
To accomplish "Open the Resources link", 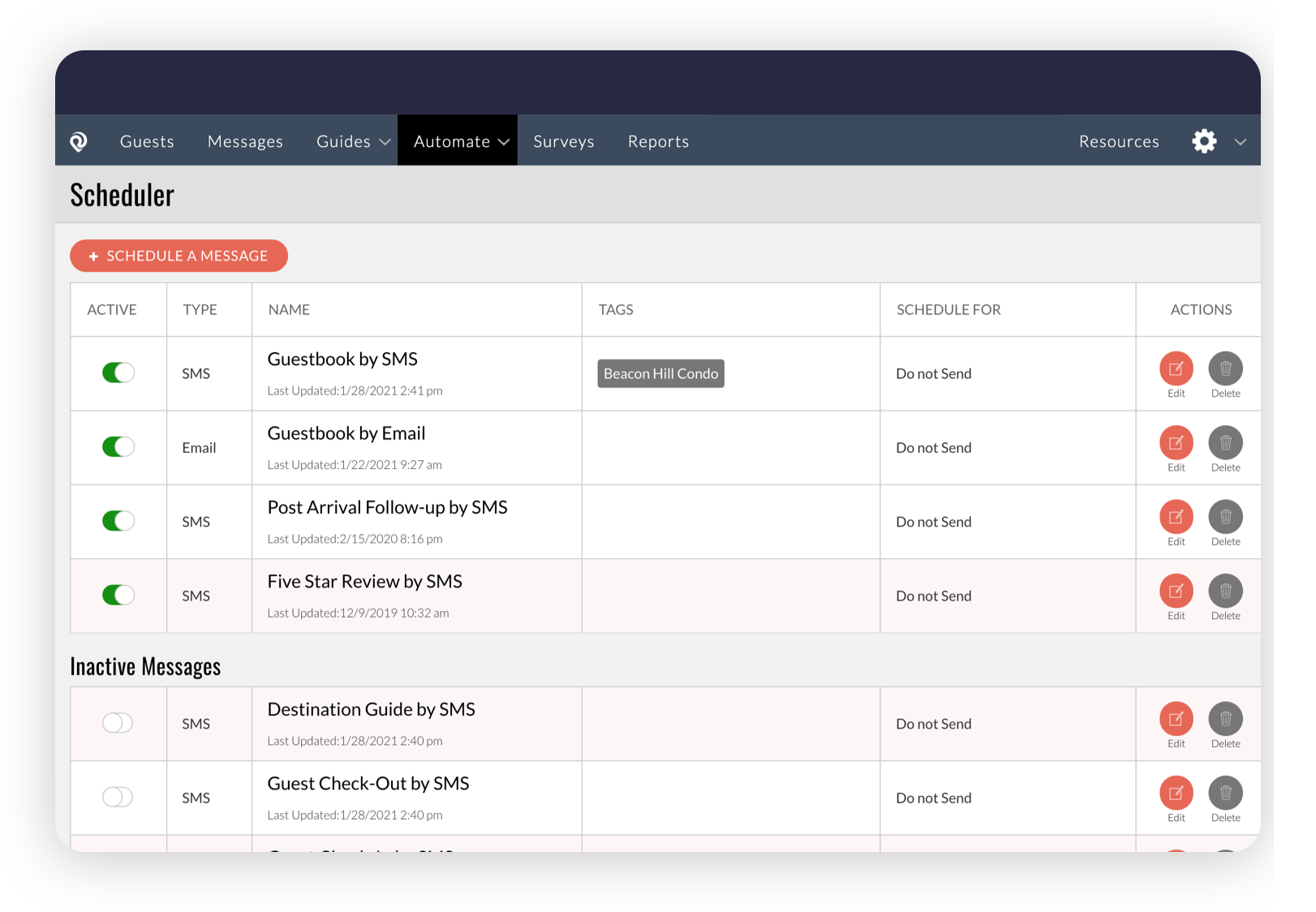I will pos(1118,140).
